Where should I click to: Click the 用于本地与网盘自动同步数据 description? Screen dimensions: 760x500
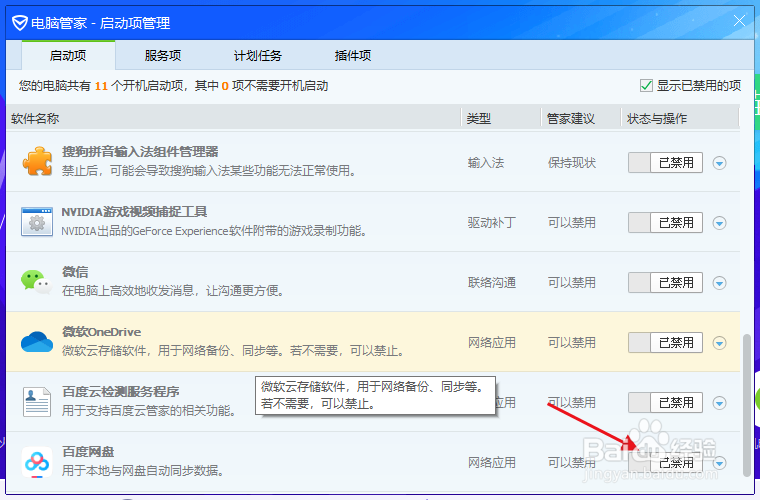(x=143, y=470)
